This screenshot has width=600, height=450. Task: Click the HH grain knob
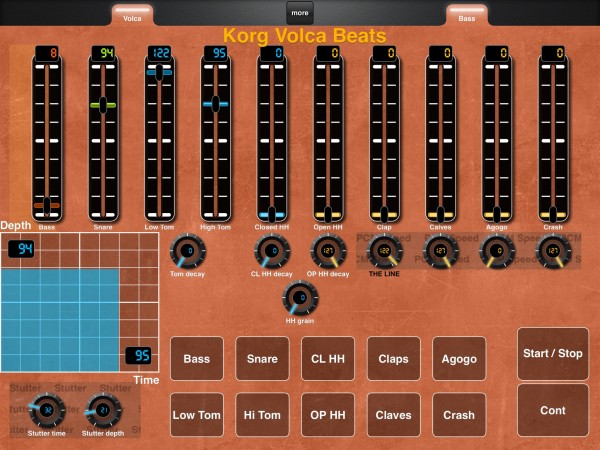pos(300,298)
